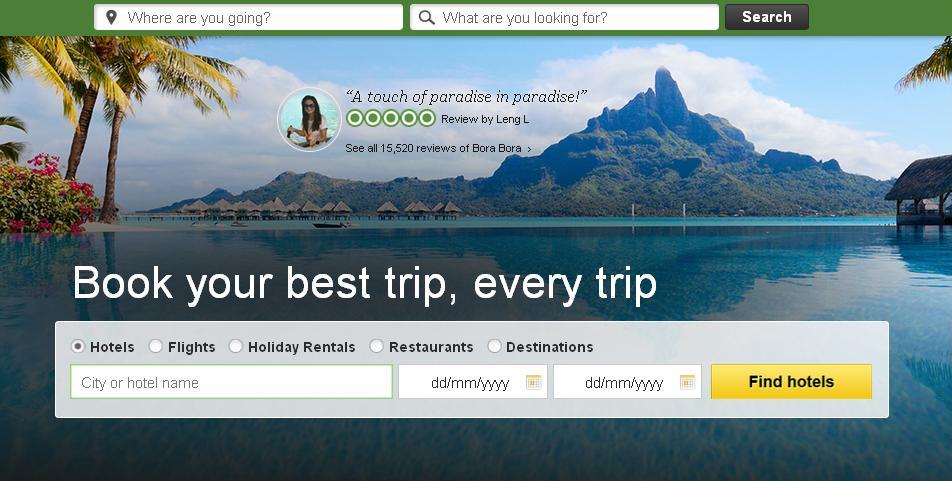Select the Flights radio button
Image resolution: width=952 pixels, height=481 pixels.
[156, 346]
